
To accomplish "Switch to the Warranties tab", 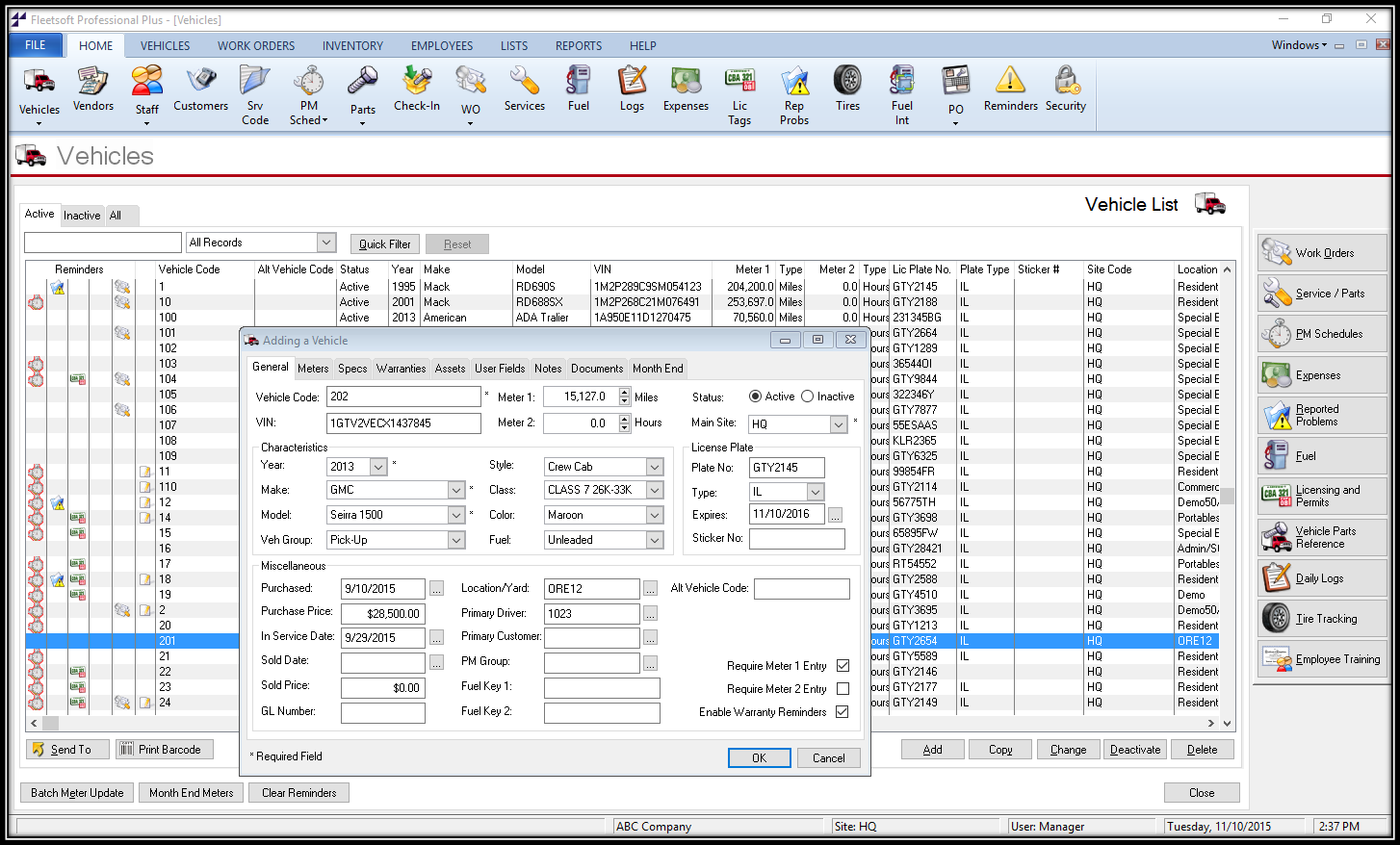I will (x=401, y=369).
